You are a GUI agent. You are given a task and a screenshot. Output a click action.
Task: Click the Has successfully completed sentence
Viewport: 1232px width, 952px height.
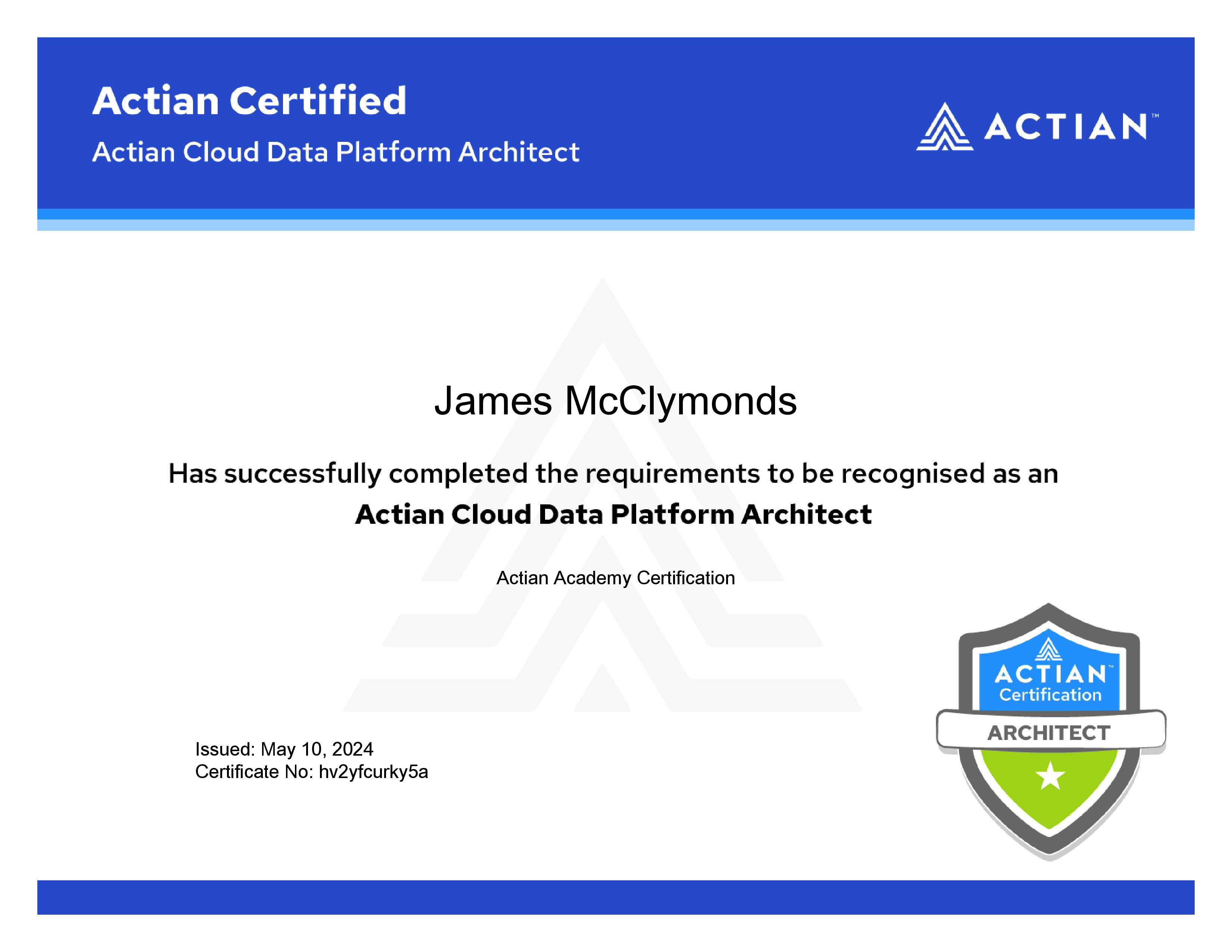(613, 474)
